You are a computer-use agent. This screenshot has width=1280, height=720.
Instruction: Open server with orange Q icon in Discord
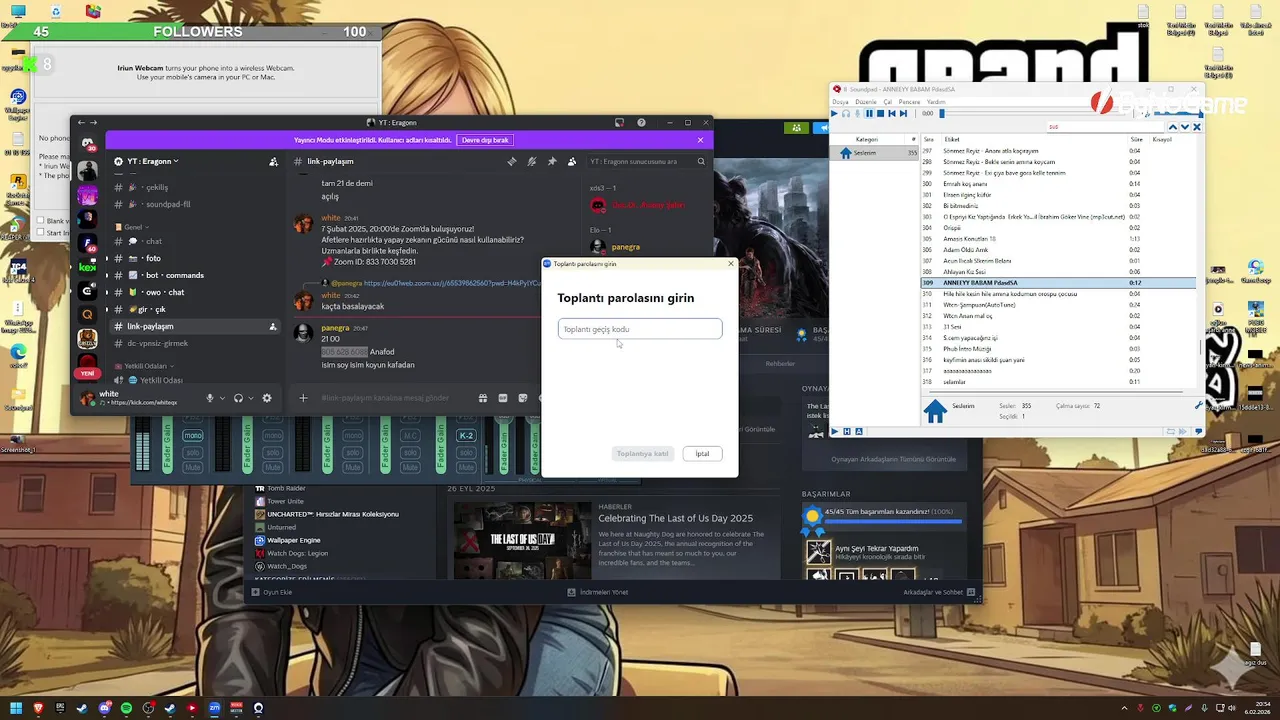(x=88, y=314)
